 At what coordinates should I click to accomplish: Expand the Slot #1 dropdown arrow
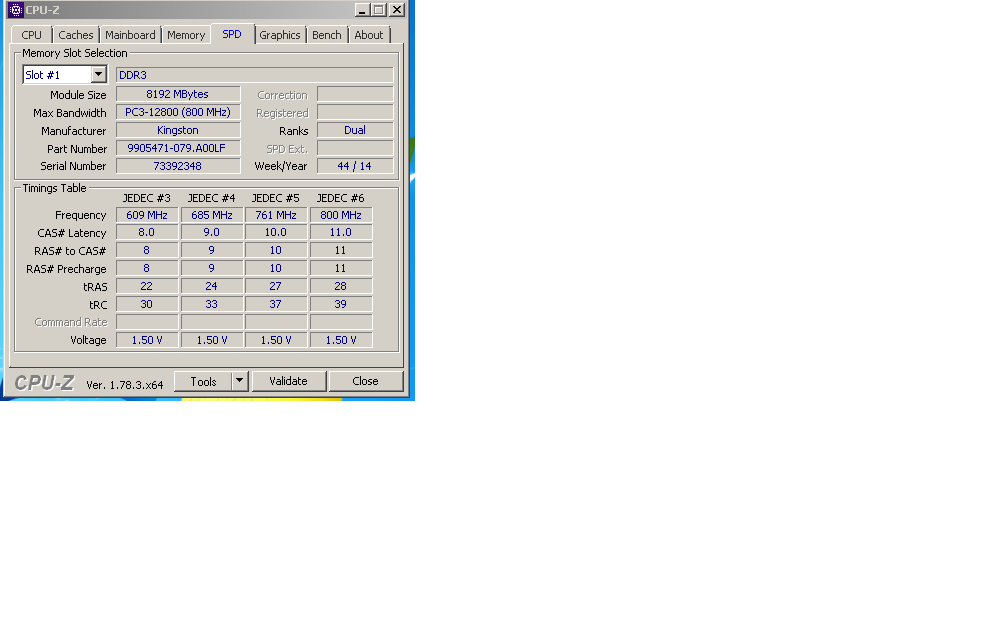pyautogui.click(x=98, y=75)
